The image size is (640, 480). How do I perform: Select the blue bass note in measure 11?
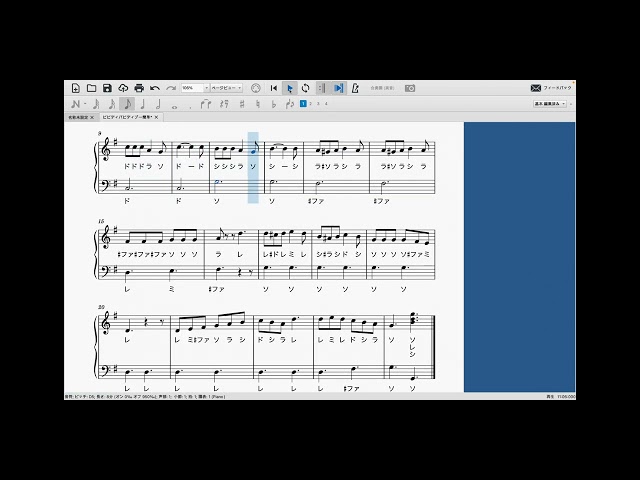217,185
